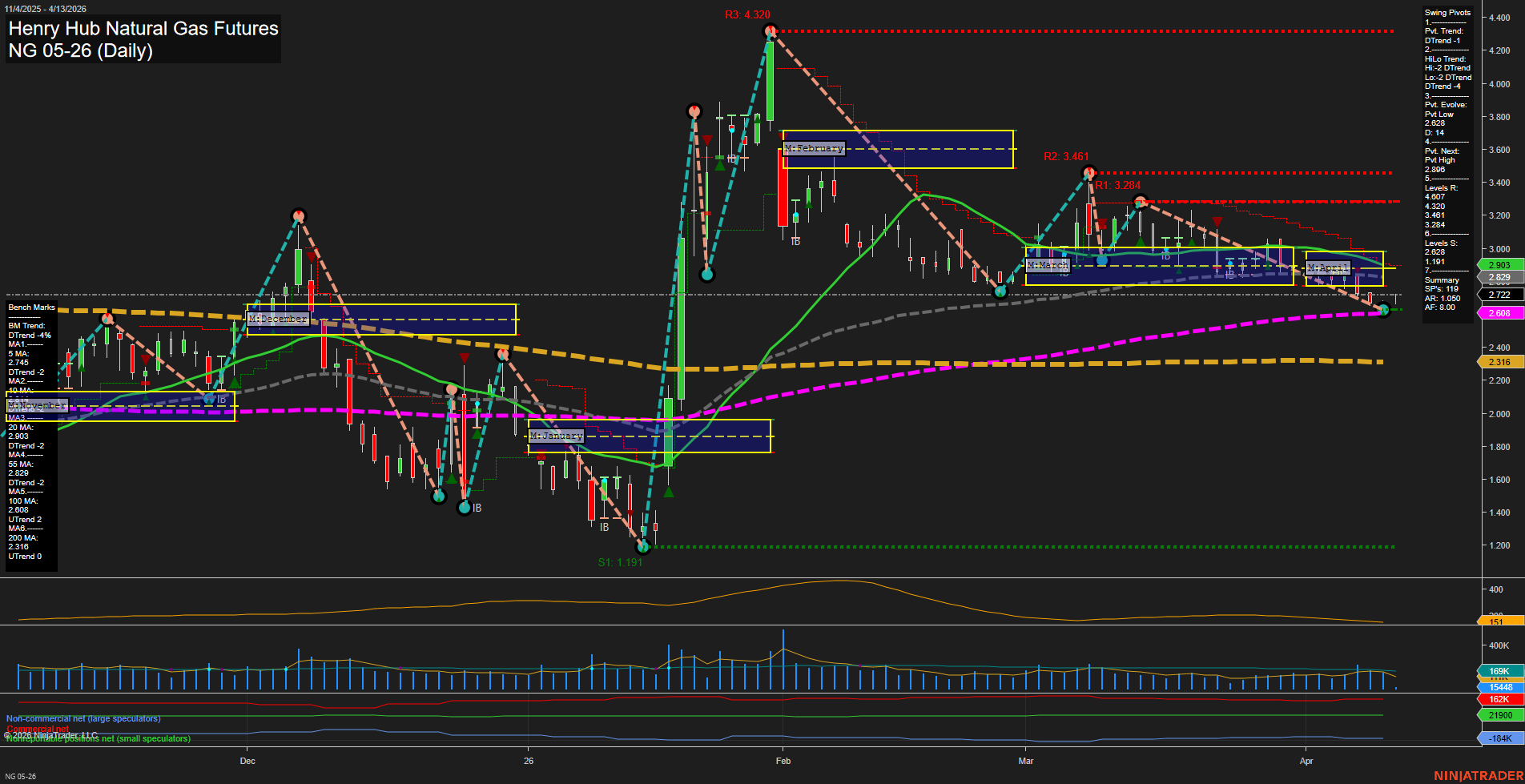The height and width of the screenshot is (784, 1525).
Task: Collapse the M:February range box label
Action: [x=814, y=148]
